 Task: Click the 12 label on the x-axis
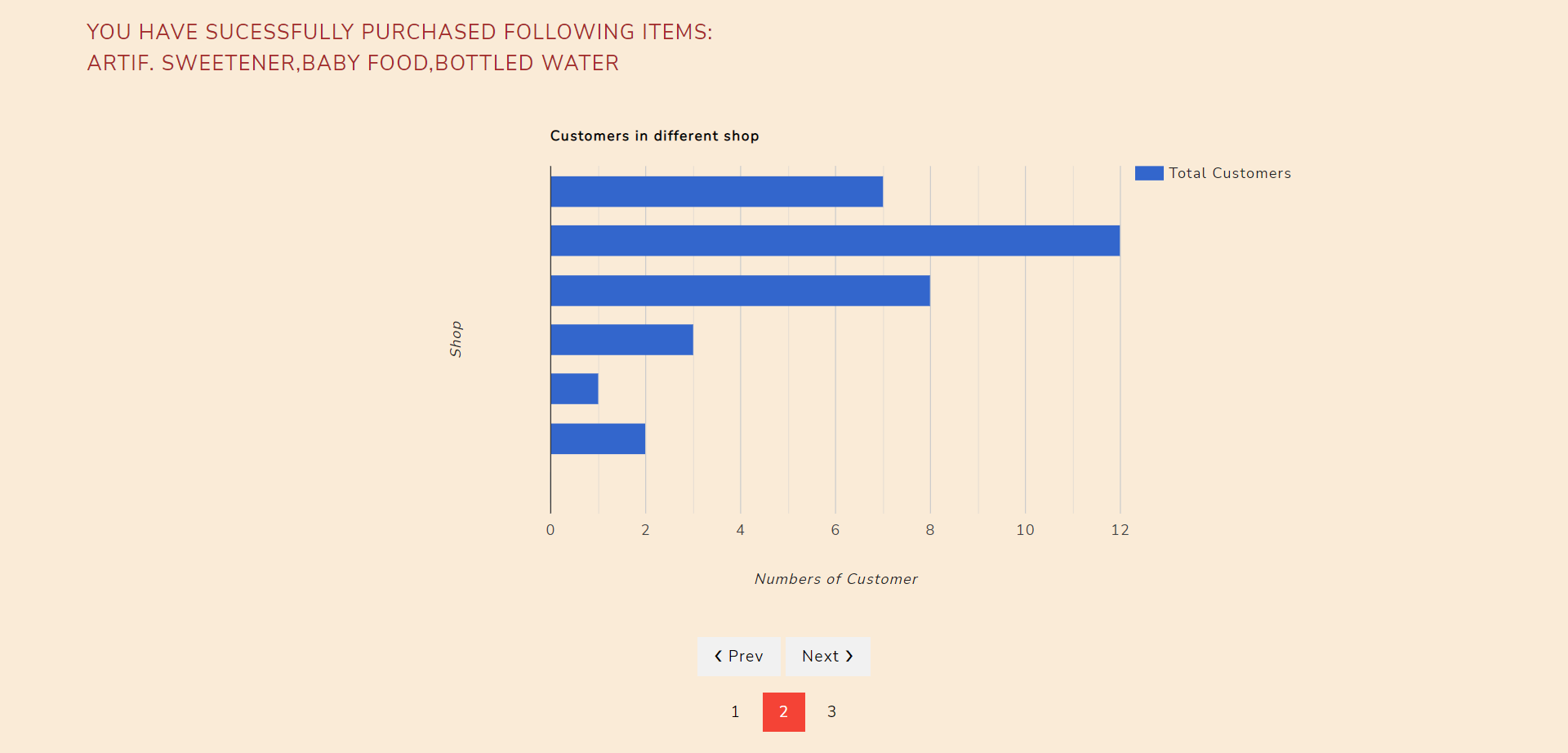click(x=1120, y=529)
